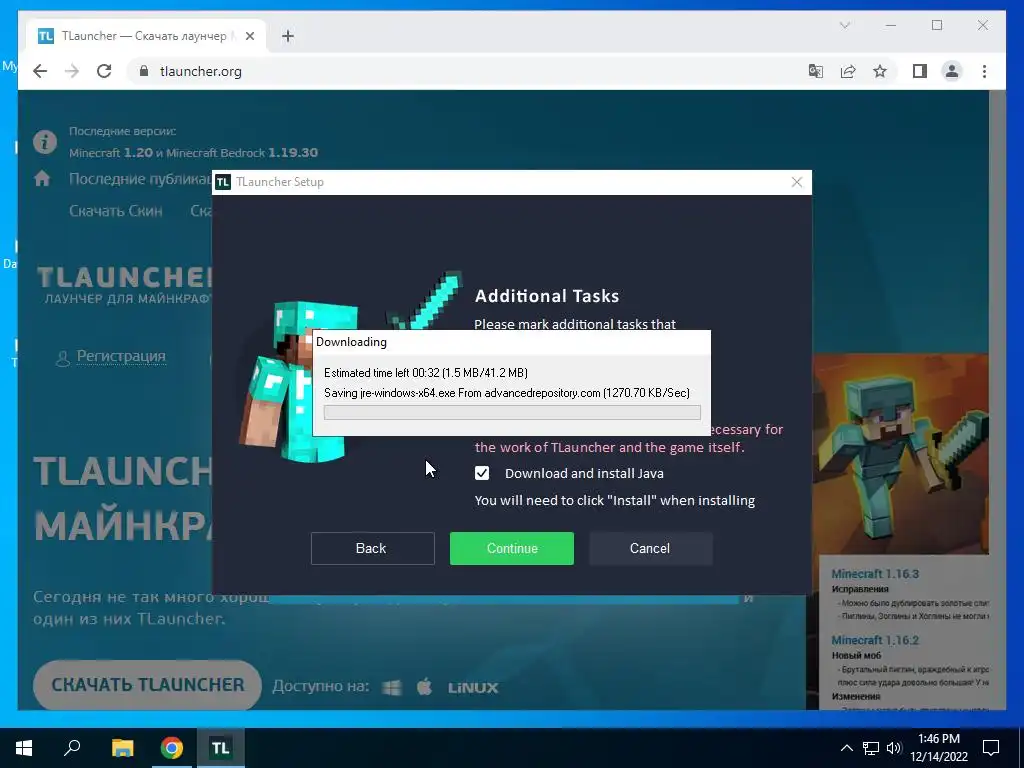Toggle the Chrome side panel icon

click(x=920, y=71)
